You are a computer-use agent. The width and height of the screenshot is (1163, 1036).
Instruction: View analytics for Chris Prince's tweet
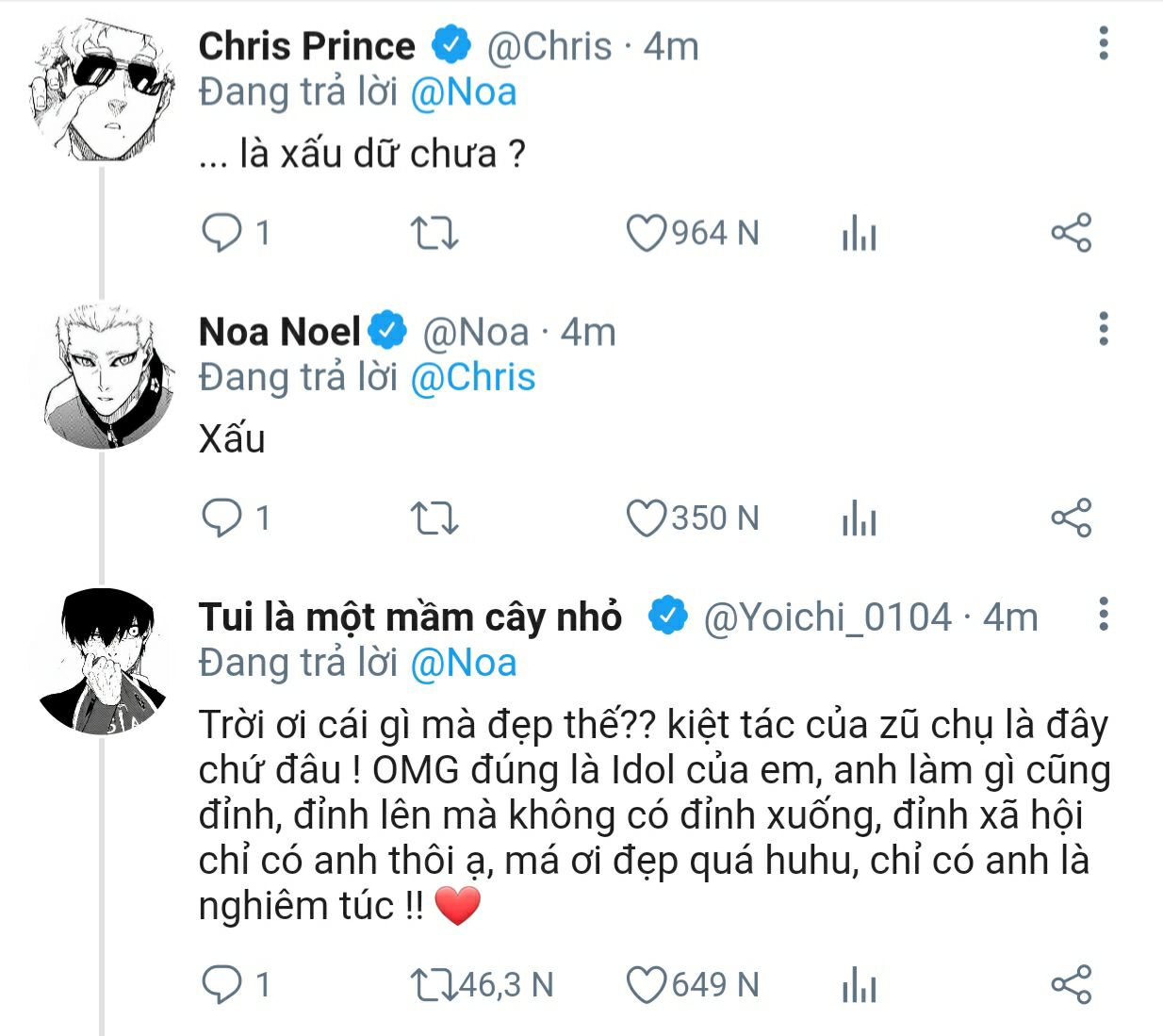tap(859, 234)
